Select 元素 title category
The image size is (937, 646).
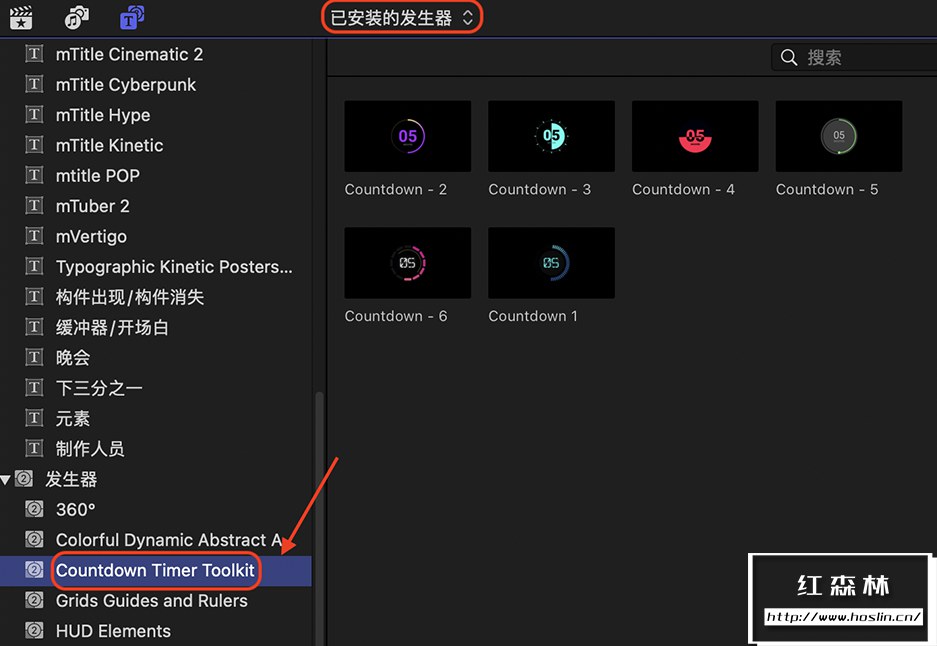[x=73, y=418]
